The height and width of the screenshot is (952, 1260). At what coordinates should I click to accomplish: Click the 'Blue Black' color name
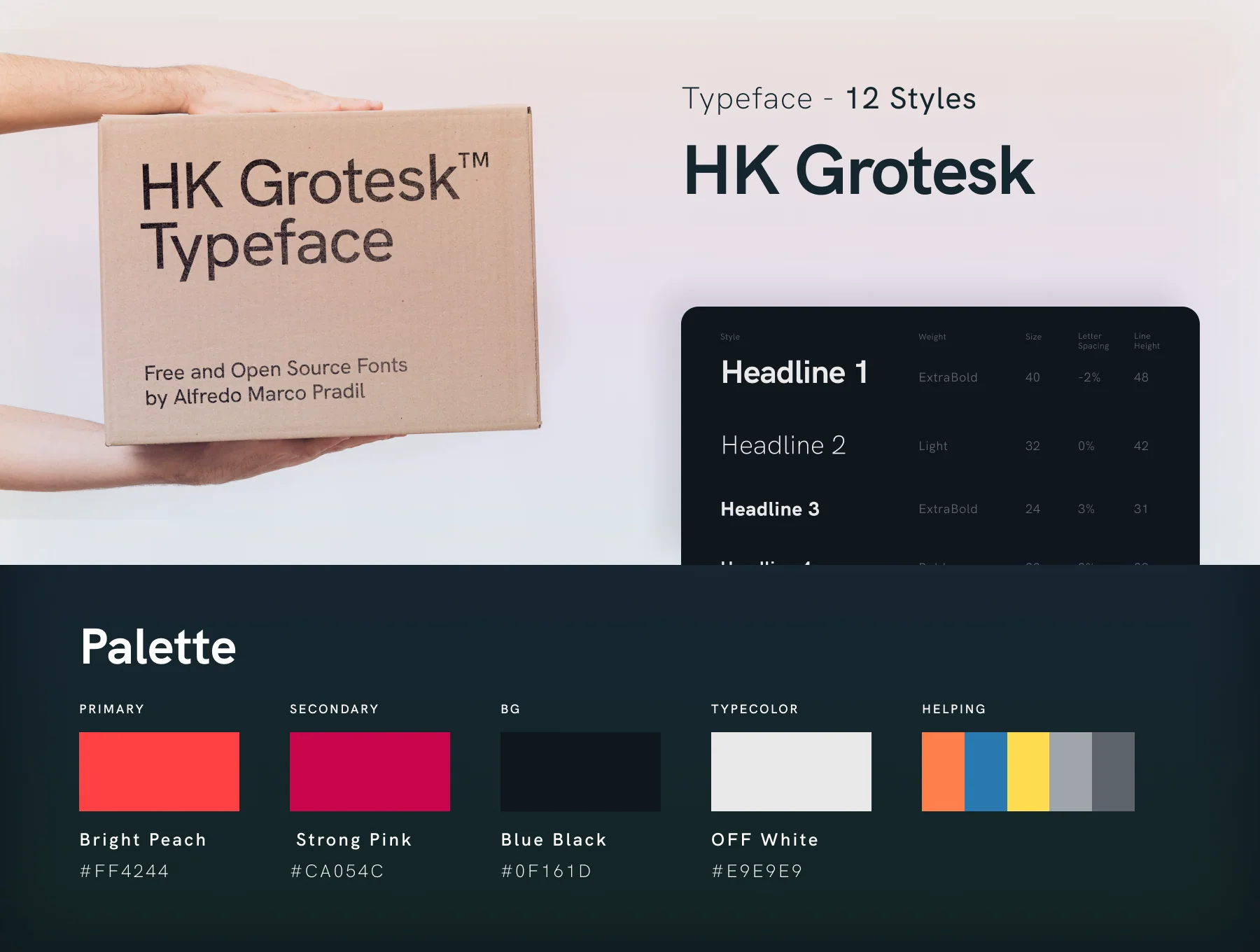click(x=554, y=839)
